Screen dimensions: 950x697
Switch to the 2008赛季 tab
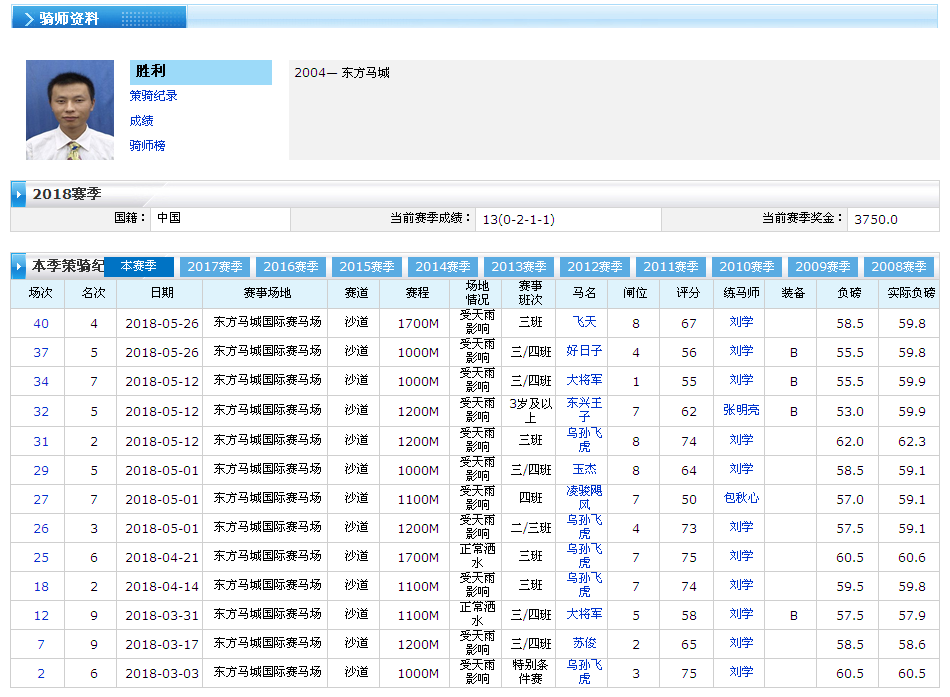899,267
